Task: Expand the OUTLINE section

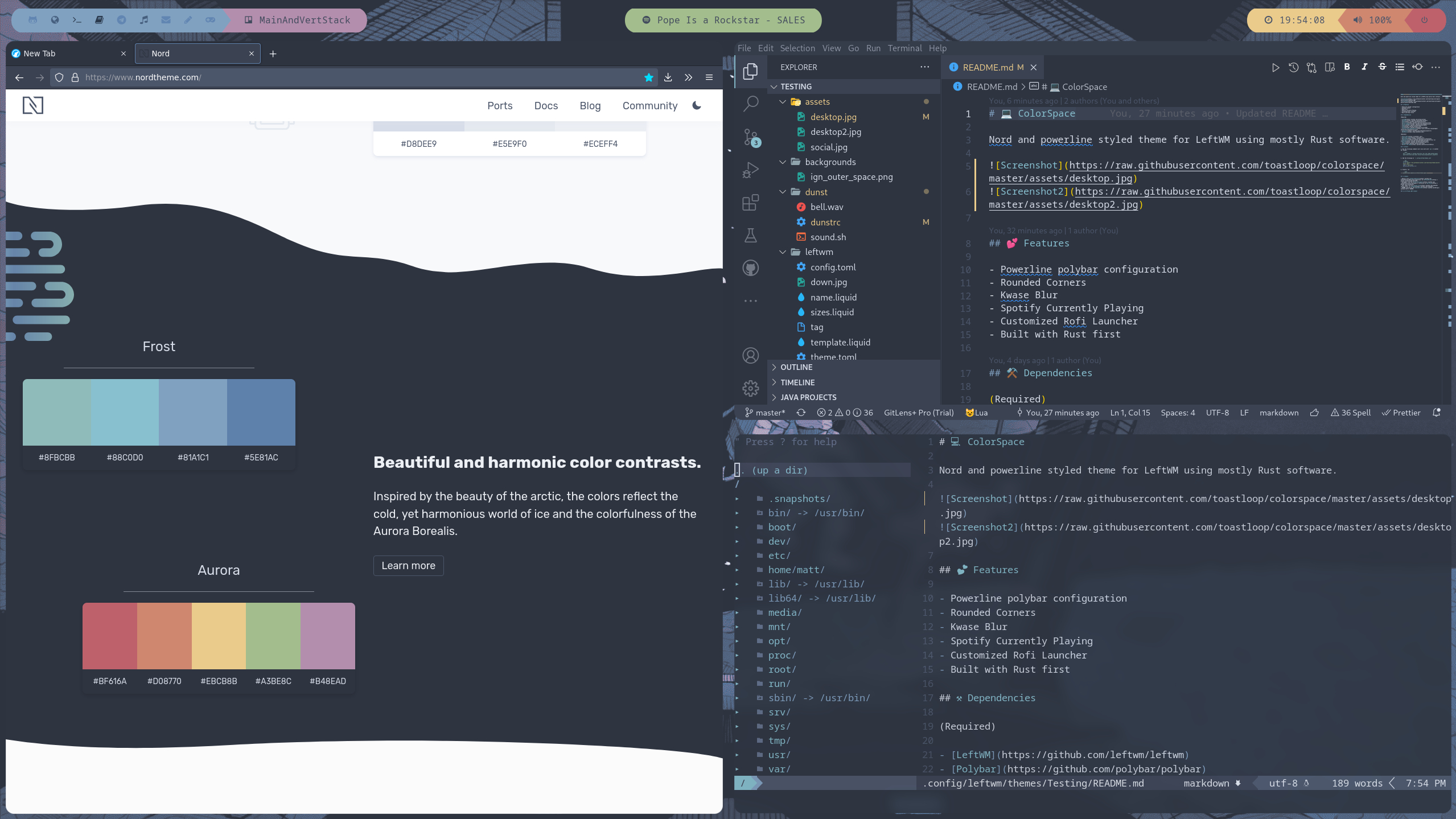Action: (x=796, y=367)
